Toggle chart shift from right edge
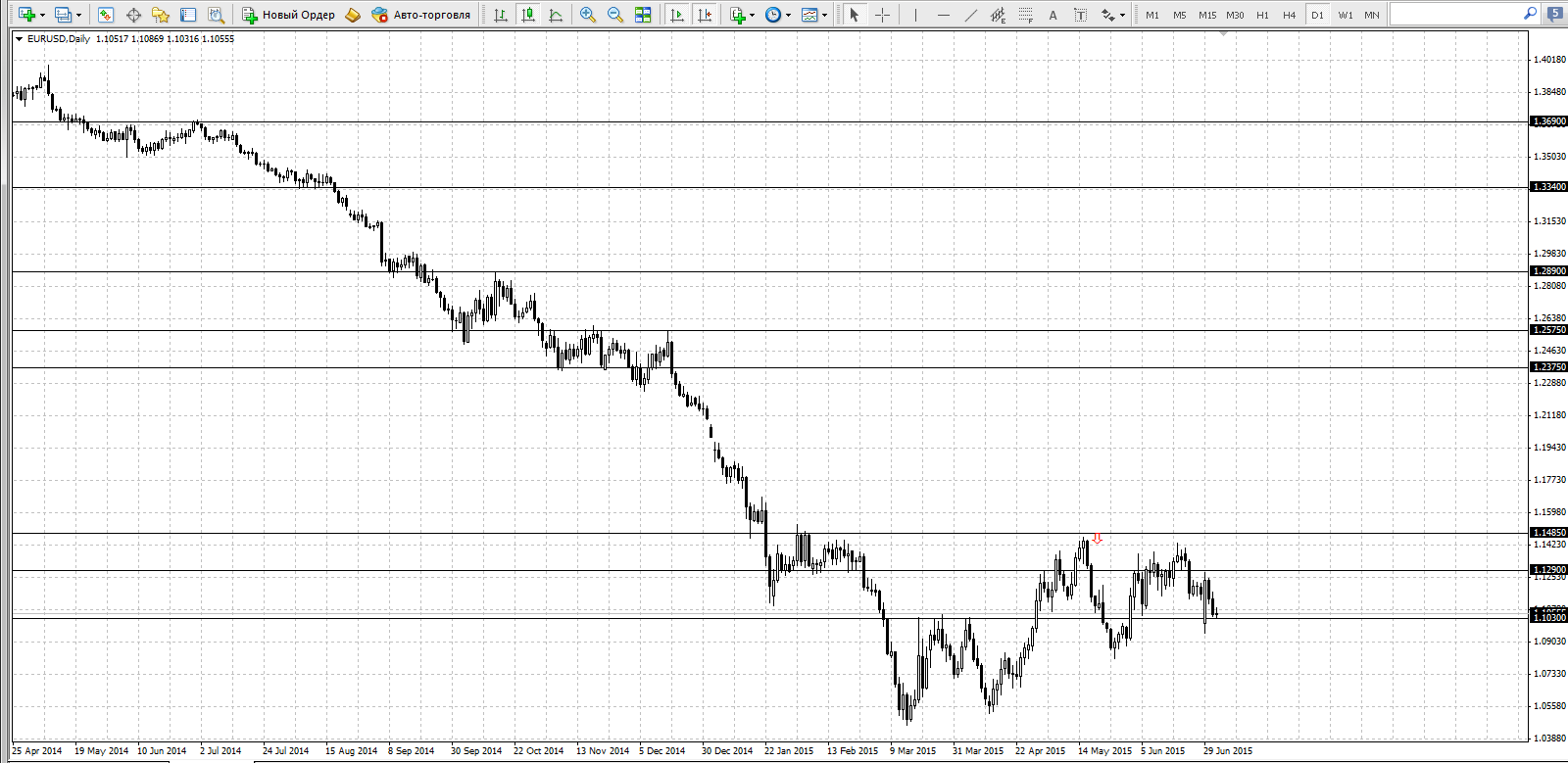The image size is (1568, 763). coord(704,15)
